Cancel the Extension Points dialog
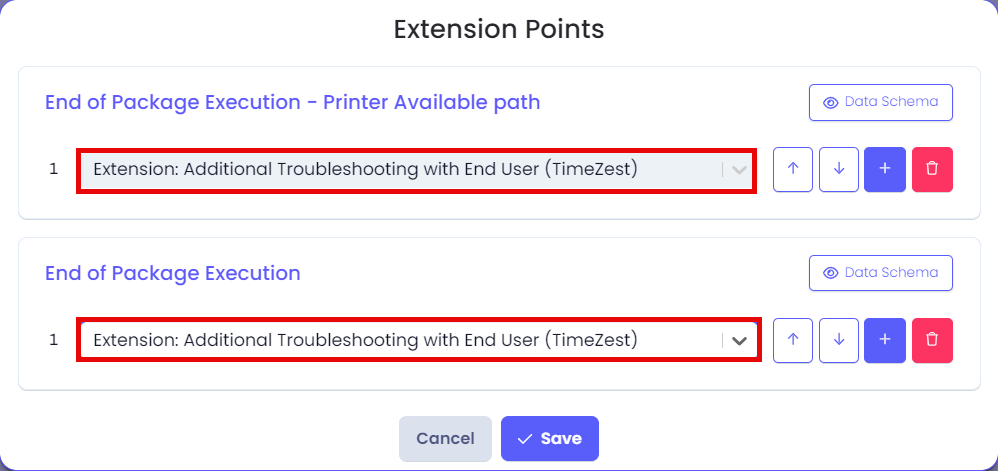The width and height of the screenshot is (998, 471). point(446,439)
